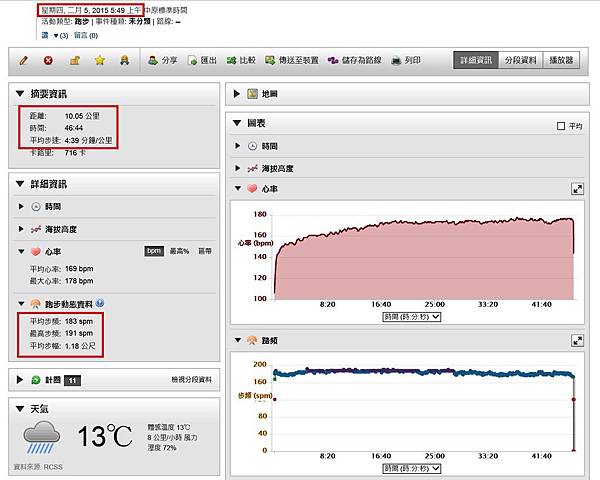Collapse the 心率 heart rate chart
Viewport: 600px width, 480px height.
coord(238,189)
